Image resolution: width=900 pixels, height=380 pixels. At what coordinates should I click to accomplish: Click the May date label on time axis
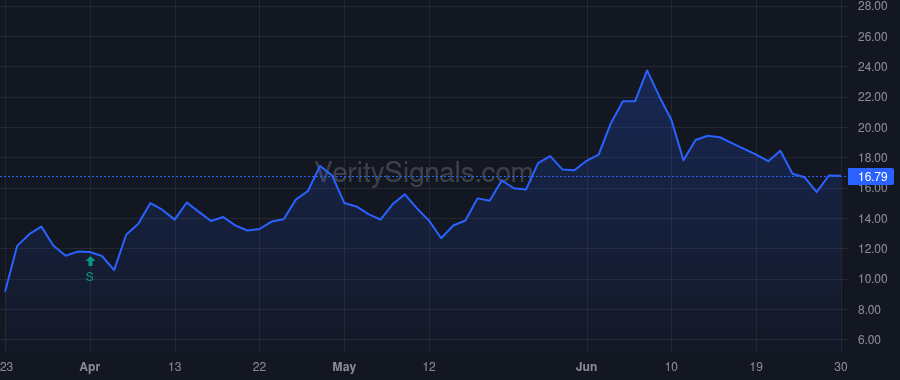344,367
